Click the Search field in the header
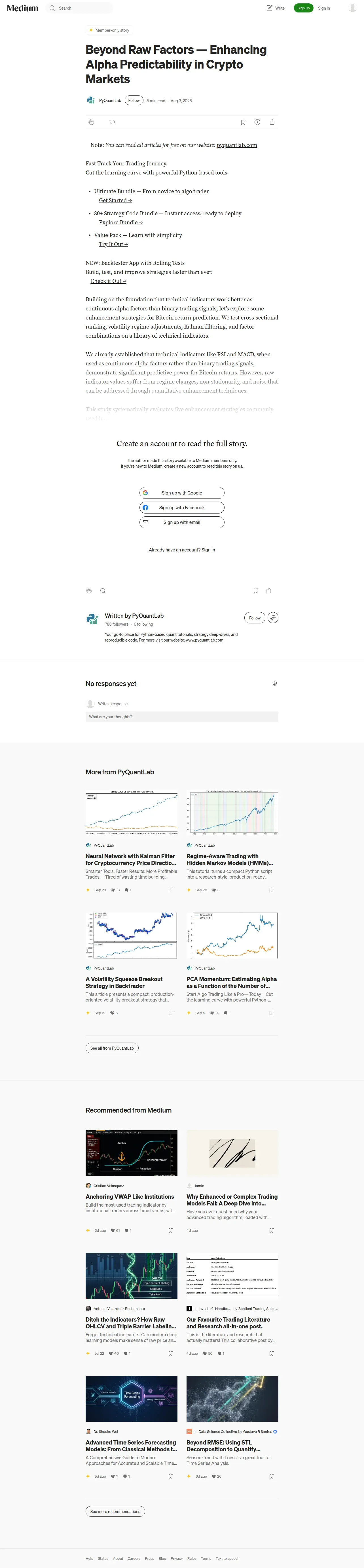The width and height of the screenshot is (364, 1568). pos(79,8)
